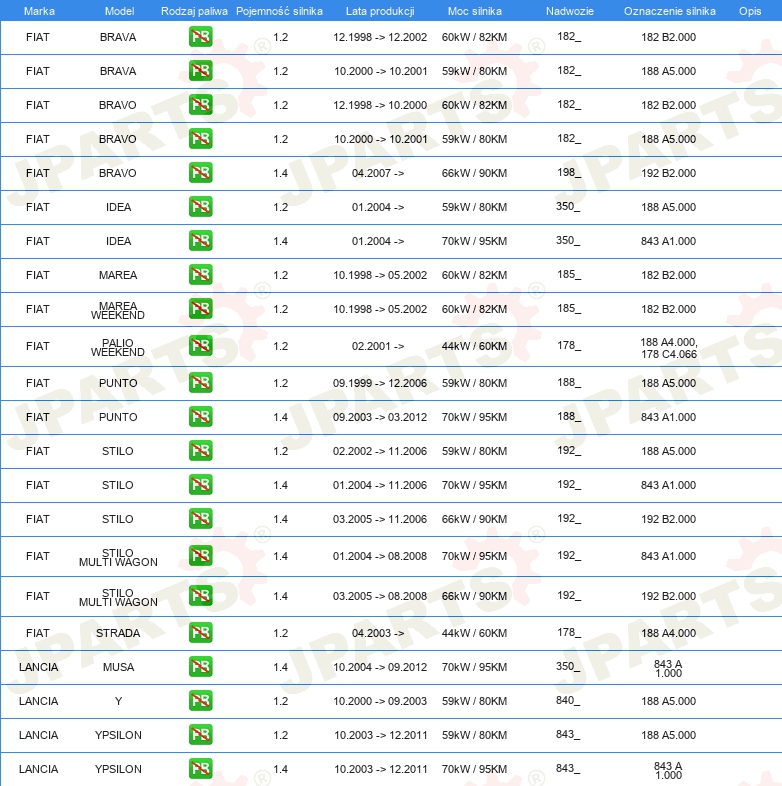This screenshot has height=786, width=782.
Task: Click the Lata produkcji column header
Action: (x=380, y=11)
